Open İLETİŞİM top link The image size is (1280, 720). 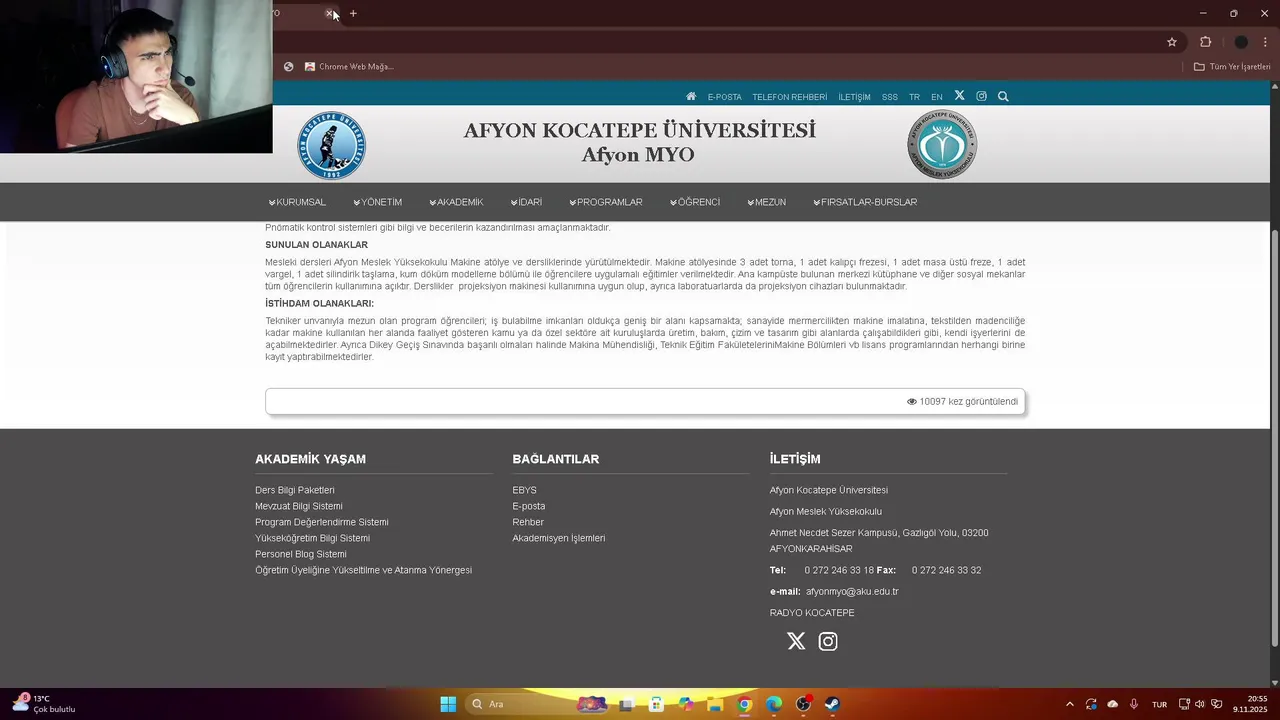tap(855, 97)
